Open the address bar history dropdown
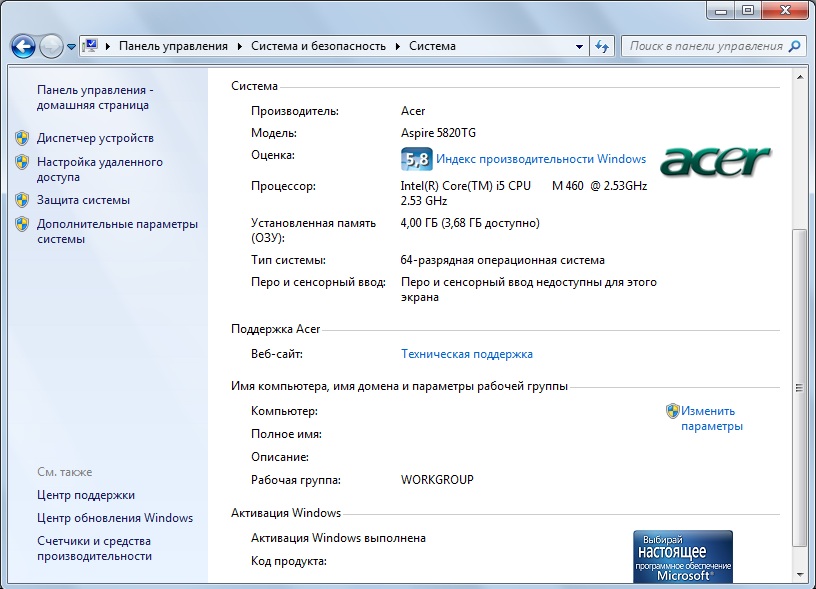816x589 pixels. pos(580,46)
